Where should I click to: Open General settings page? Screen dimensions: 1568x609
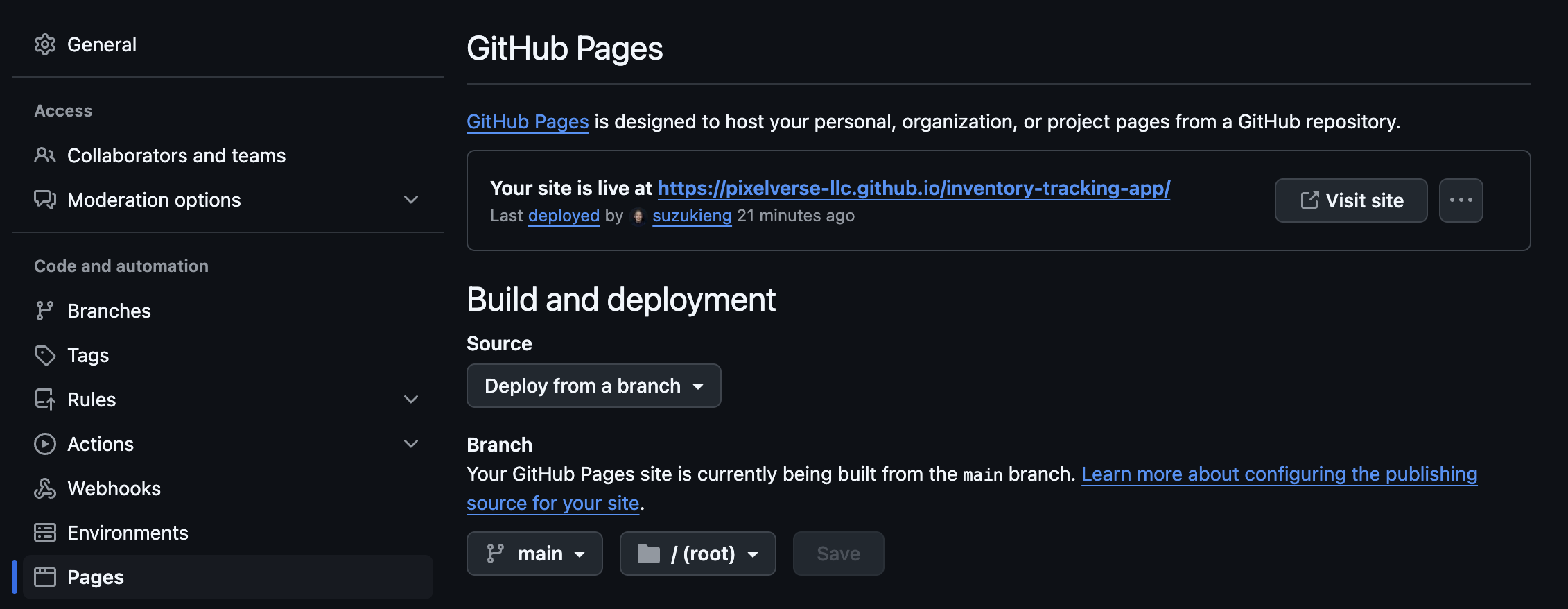[228, 44]
